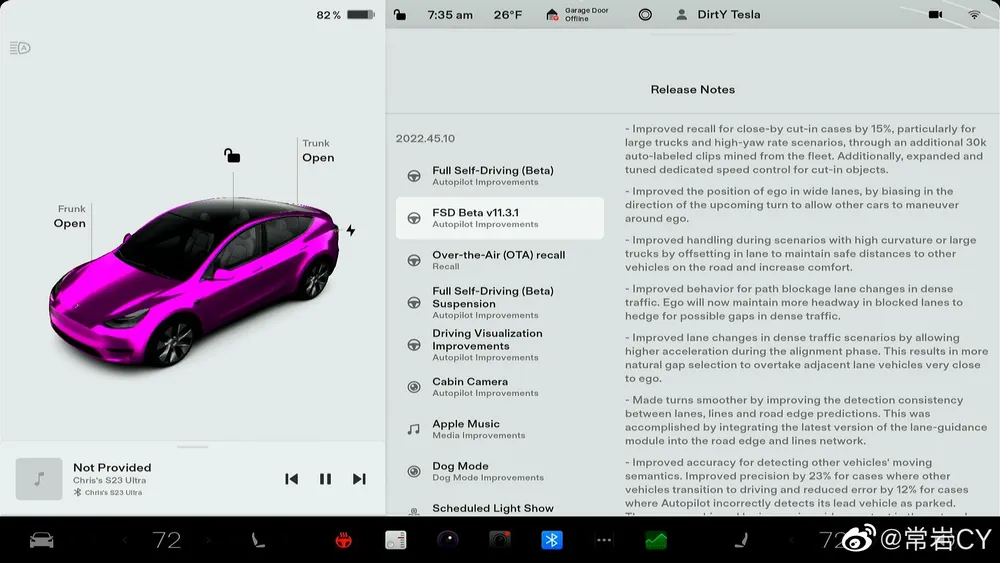Image resolution: width=1000 pixels, height=563 pixels.
Task: Tap camera icon beside Cabin Camera
Action: click(x=414, y=387)
